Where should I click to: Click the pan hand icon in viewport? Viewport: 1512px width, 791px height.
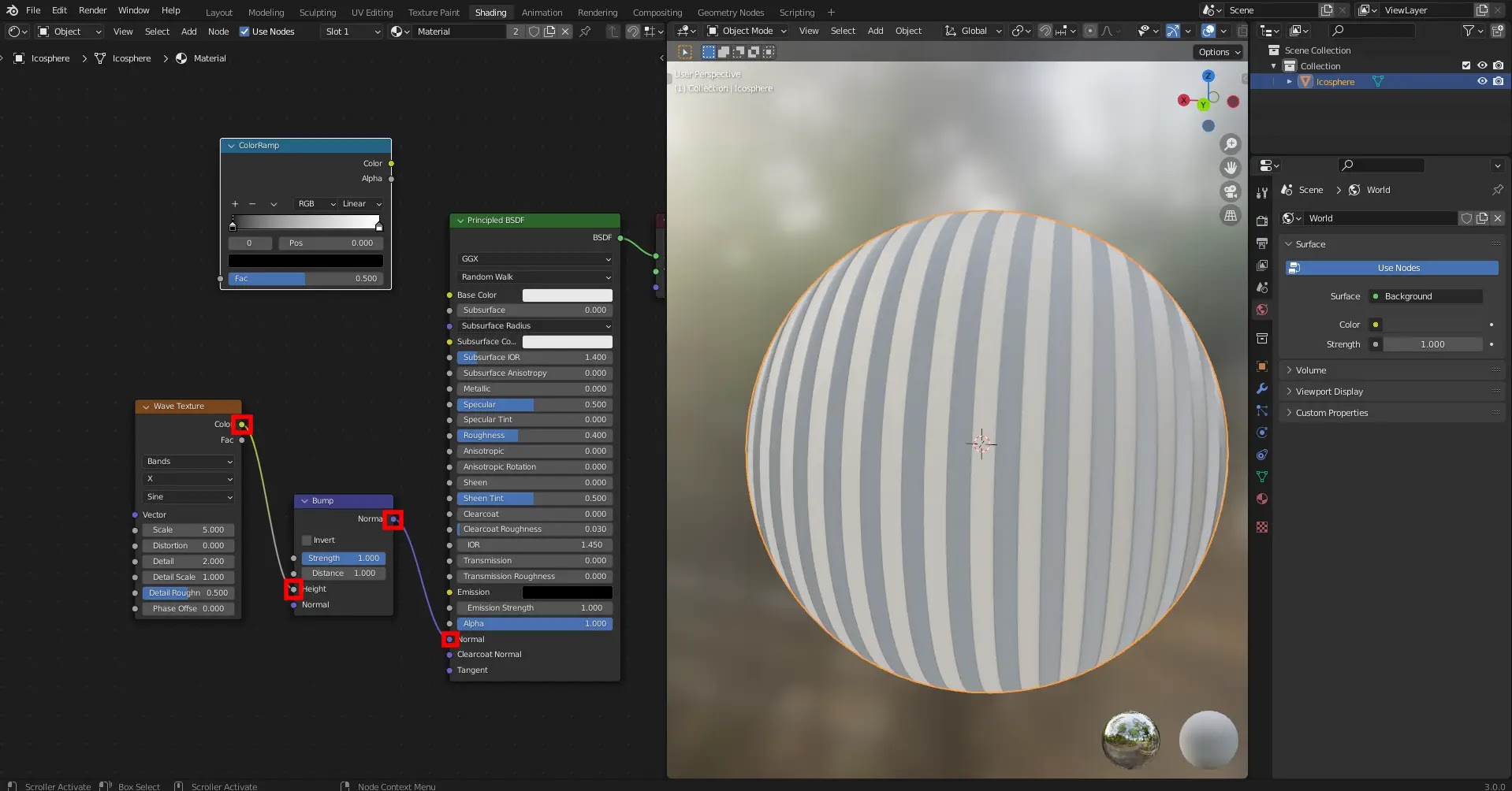pyautogui.click(x=1230, y=168)
